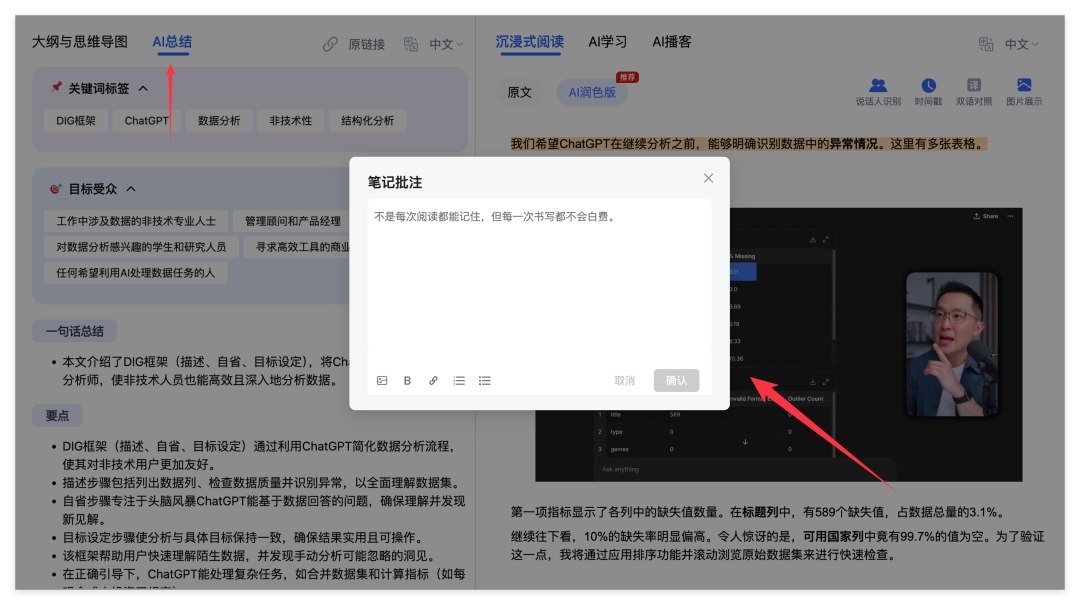Image resolution: width=1080 pixels, height=605 pixels.
Task: Collapse the 目标受众 section
Action: click(131, 189)
